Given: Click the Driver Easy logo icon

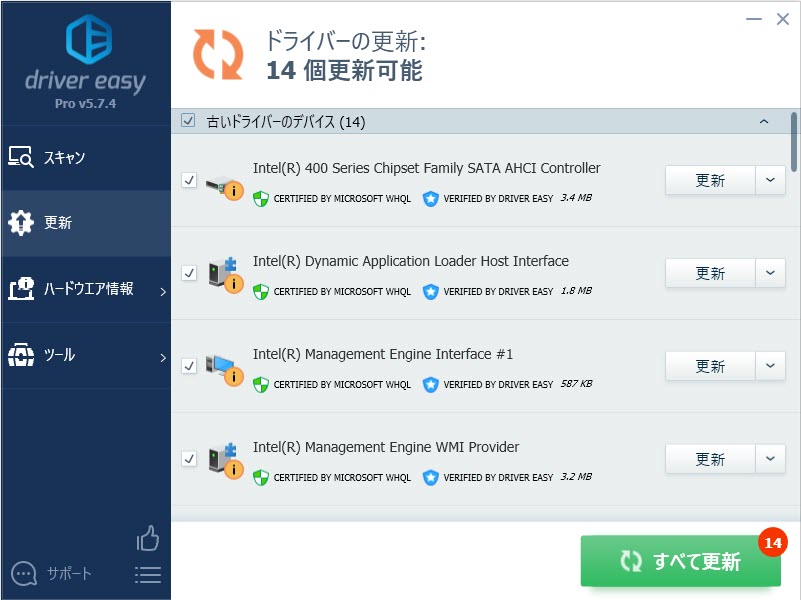Looking at the screenshot, I should (89, 39).
